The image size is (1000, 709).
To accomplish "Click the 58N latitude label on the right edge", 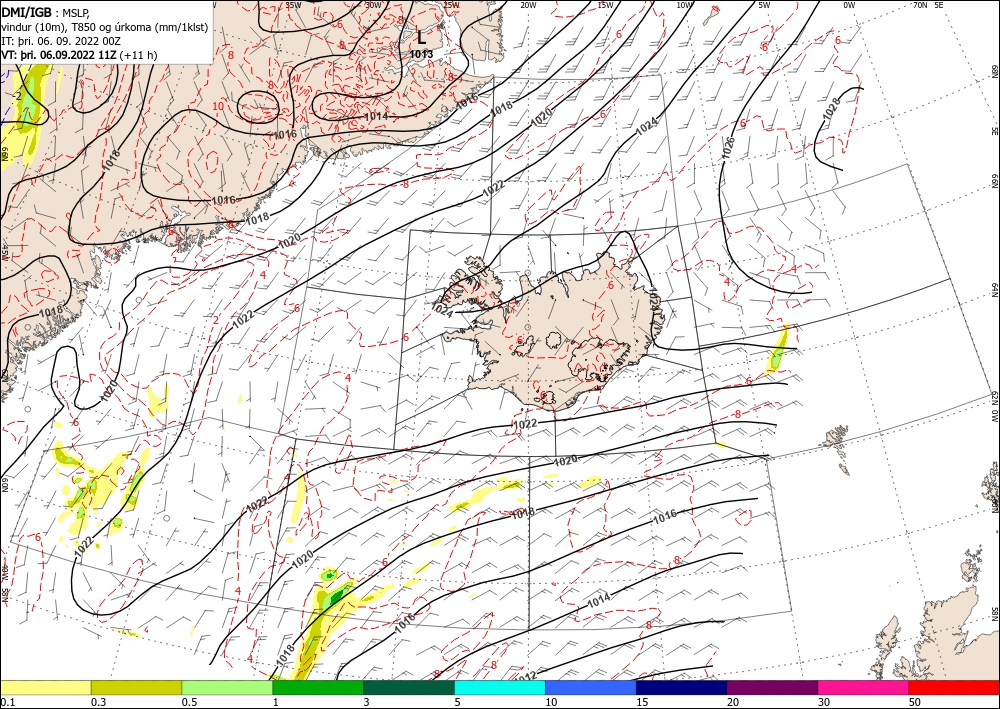I will [x=994, y=613].
